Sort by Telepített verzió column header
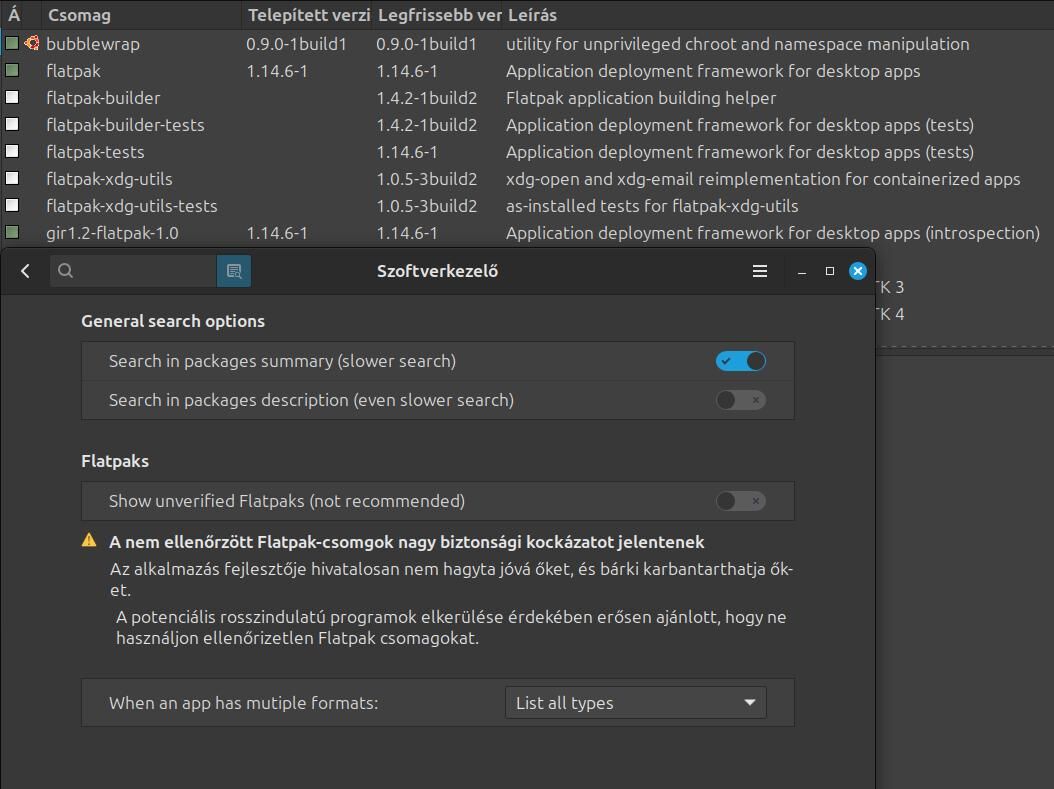This screenshot has height=789, width=1054. click(x=307, y=15)
